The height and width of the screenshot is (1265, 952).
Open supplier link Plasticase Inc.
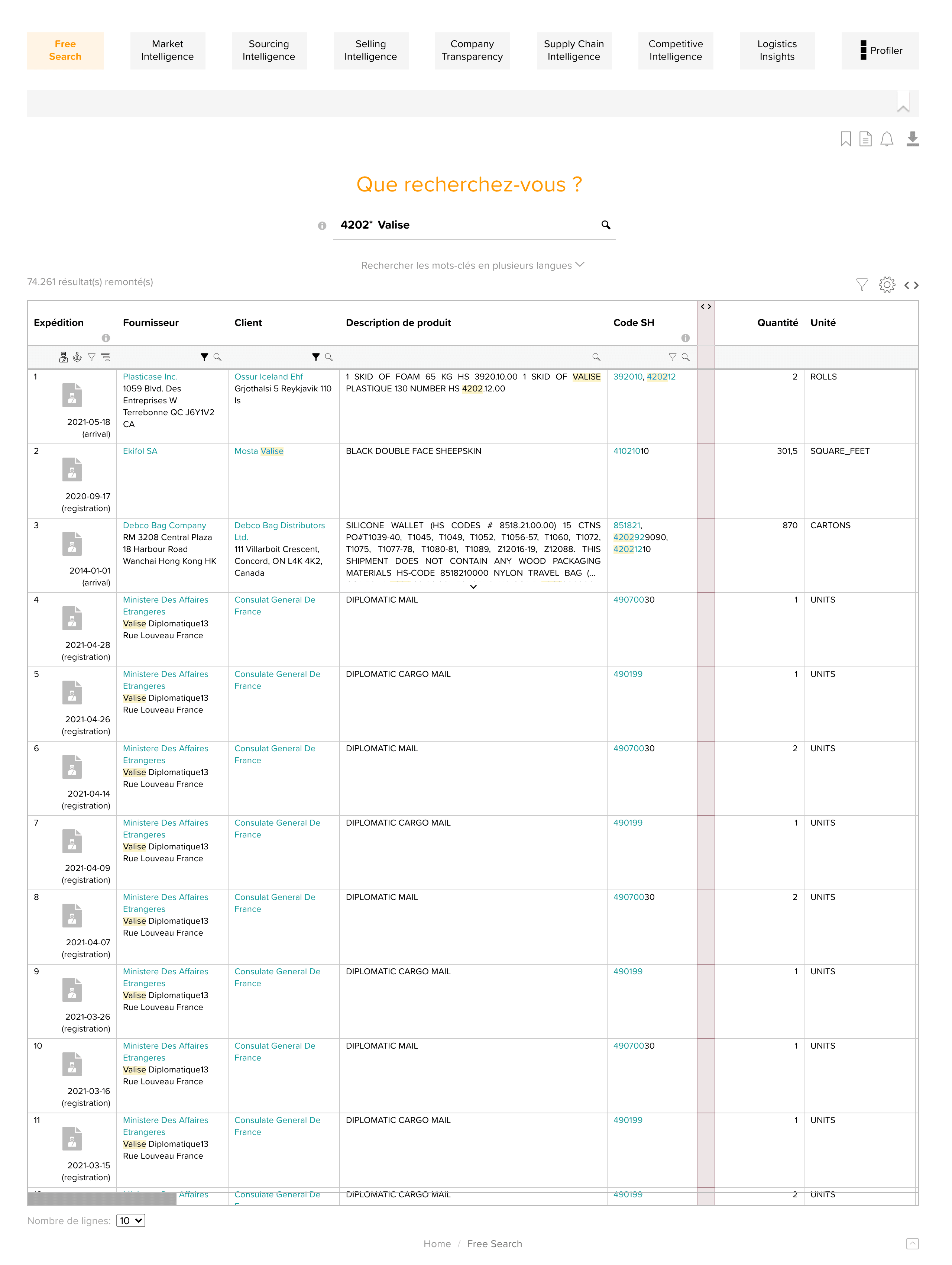coord(150,376)
